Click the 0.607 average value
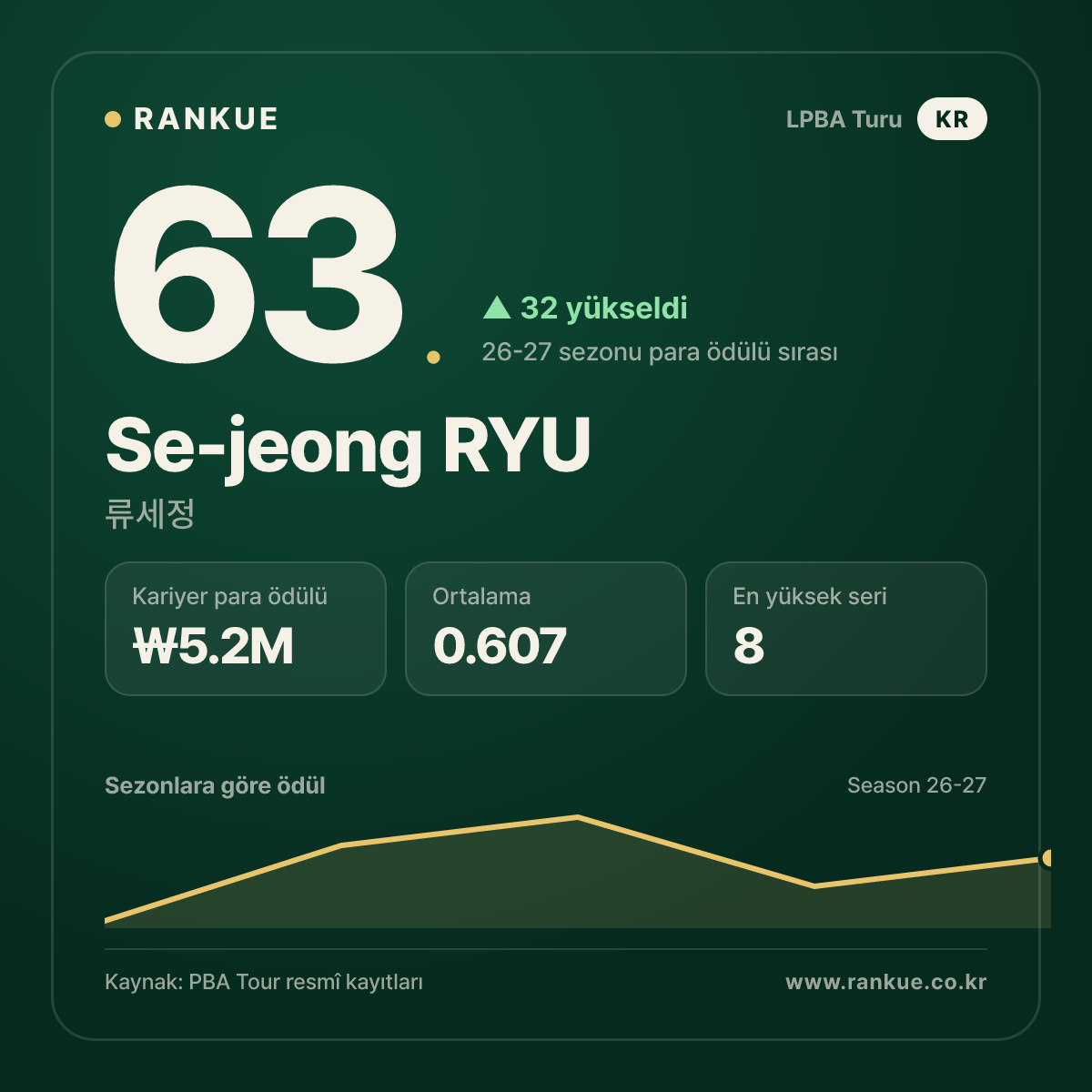 point(500,646)
